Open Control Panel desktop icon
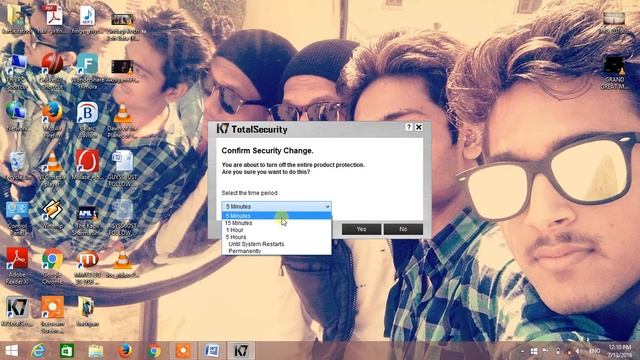Viewport: 640px width, 360px height. pos(16,218)
